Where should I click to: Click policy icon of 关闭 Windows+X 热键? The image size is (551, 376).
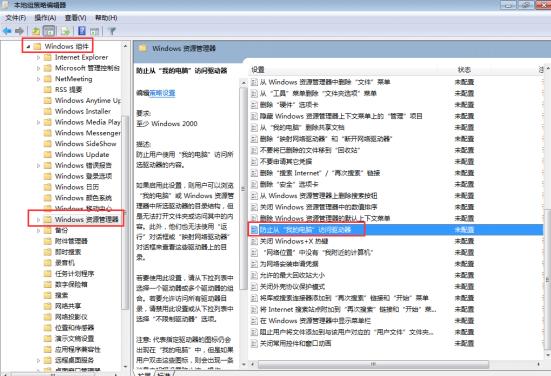(x=254, y=241)
